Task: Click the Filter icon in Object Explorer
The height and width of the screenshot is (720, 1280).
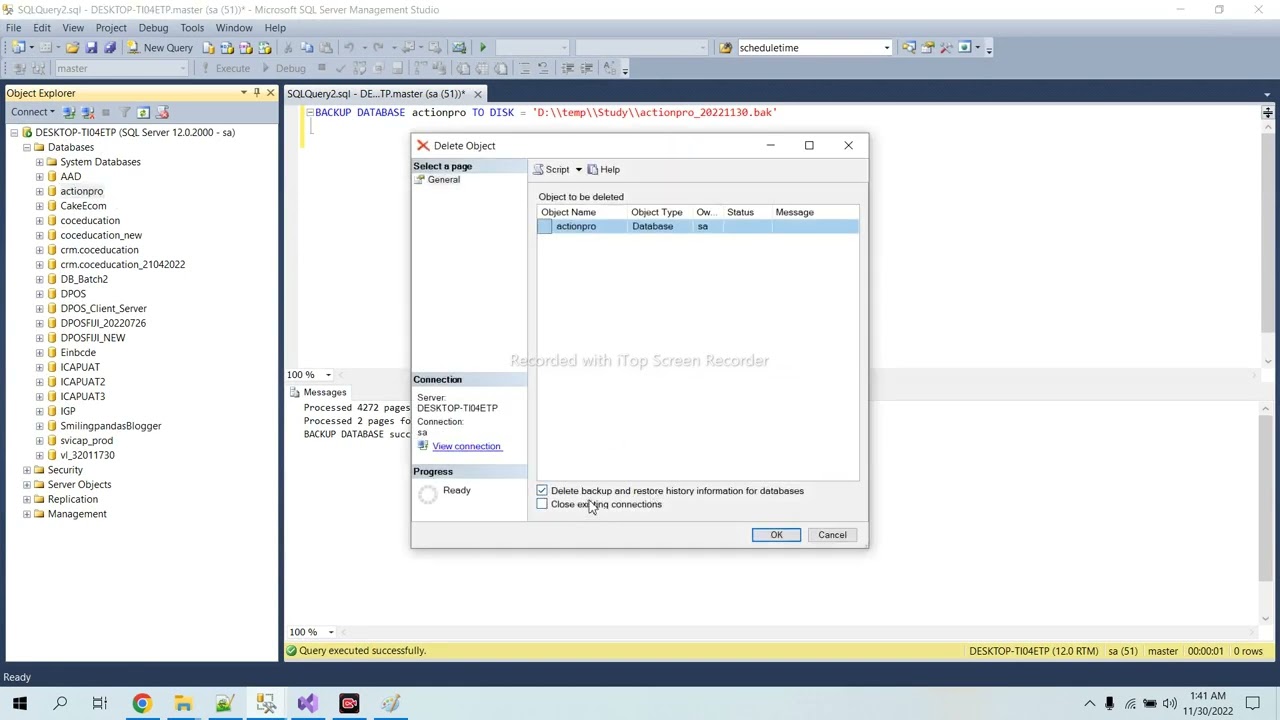Action: [125, 112]
